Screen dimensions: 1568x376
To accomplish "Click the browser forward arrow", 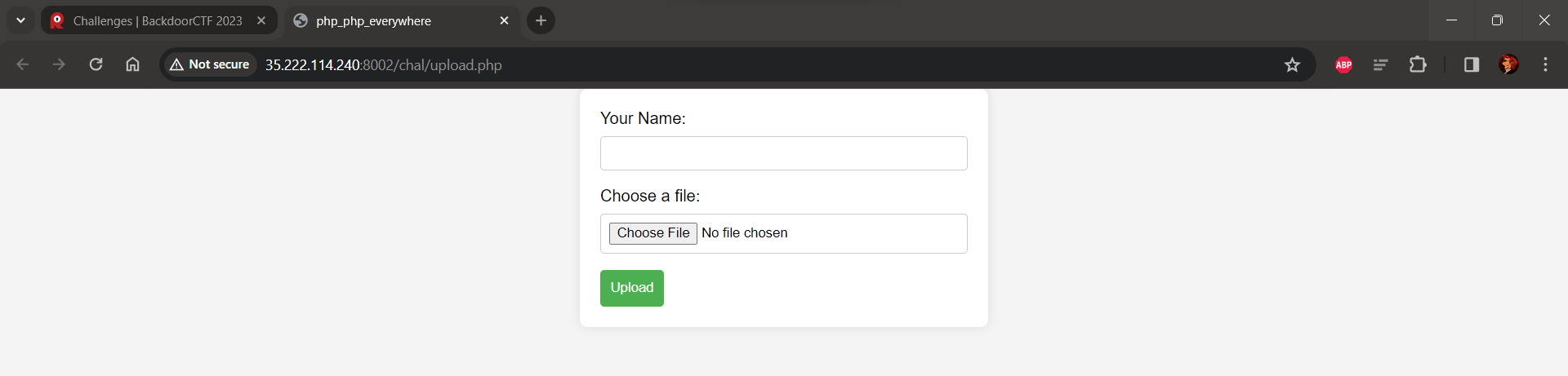I will click(x=59, y=64).
